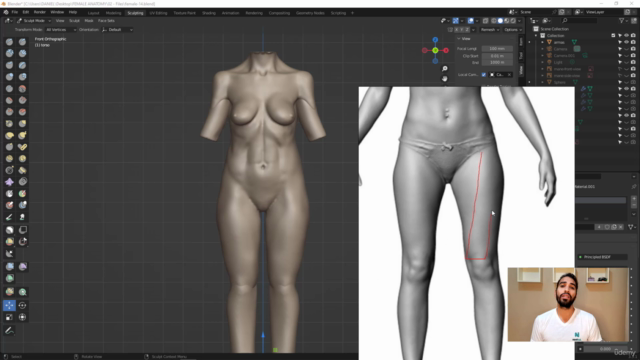Clear the local camera field
Viewport: 640px width, 360px height.
tap(509, 75)
